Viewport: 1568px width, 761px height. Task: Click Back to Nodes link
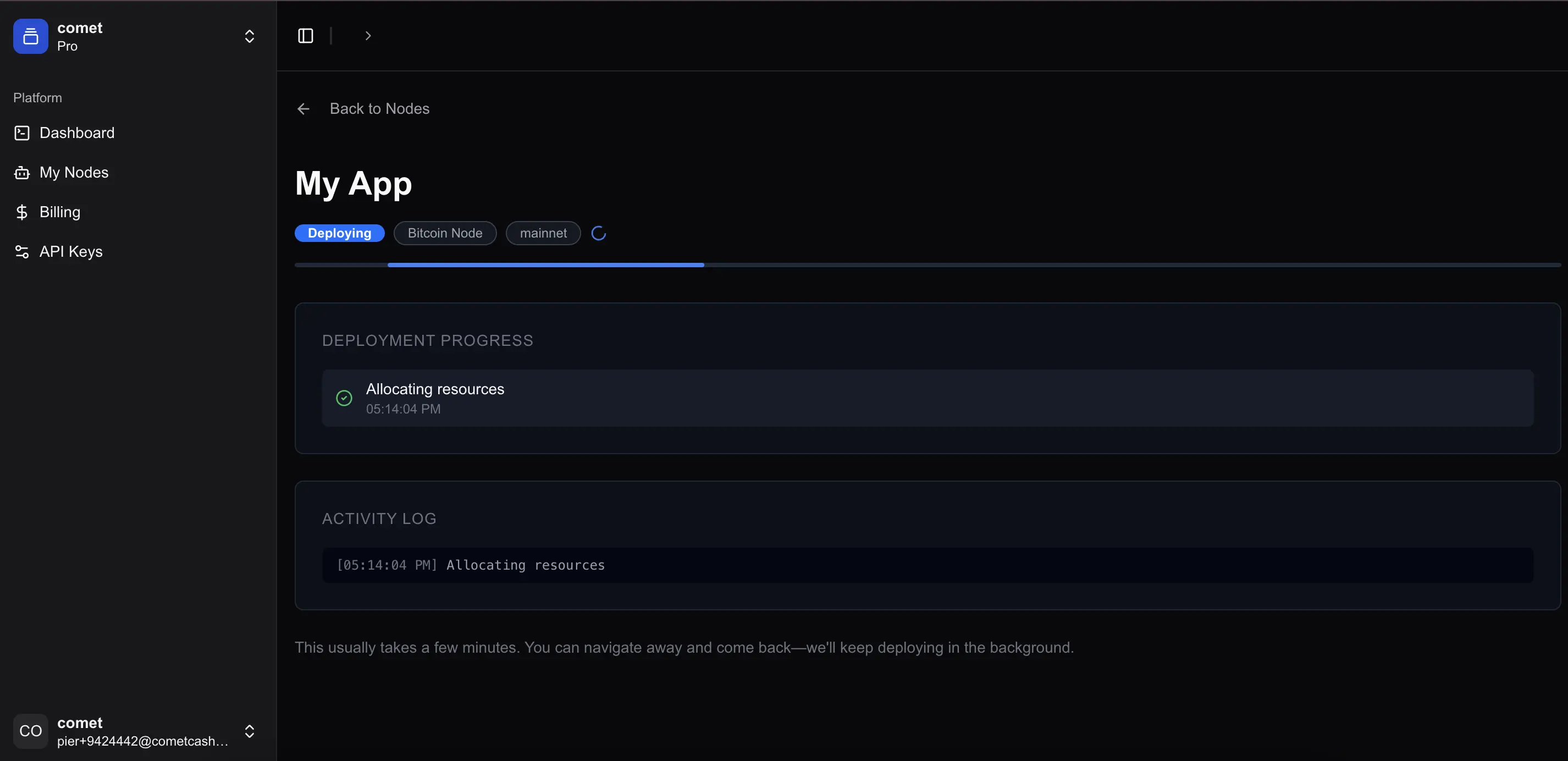tap(379, 109)
